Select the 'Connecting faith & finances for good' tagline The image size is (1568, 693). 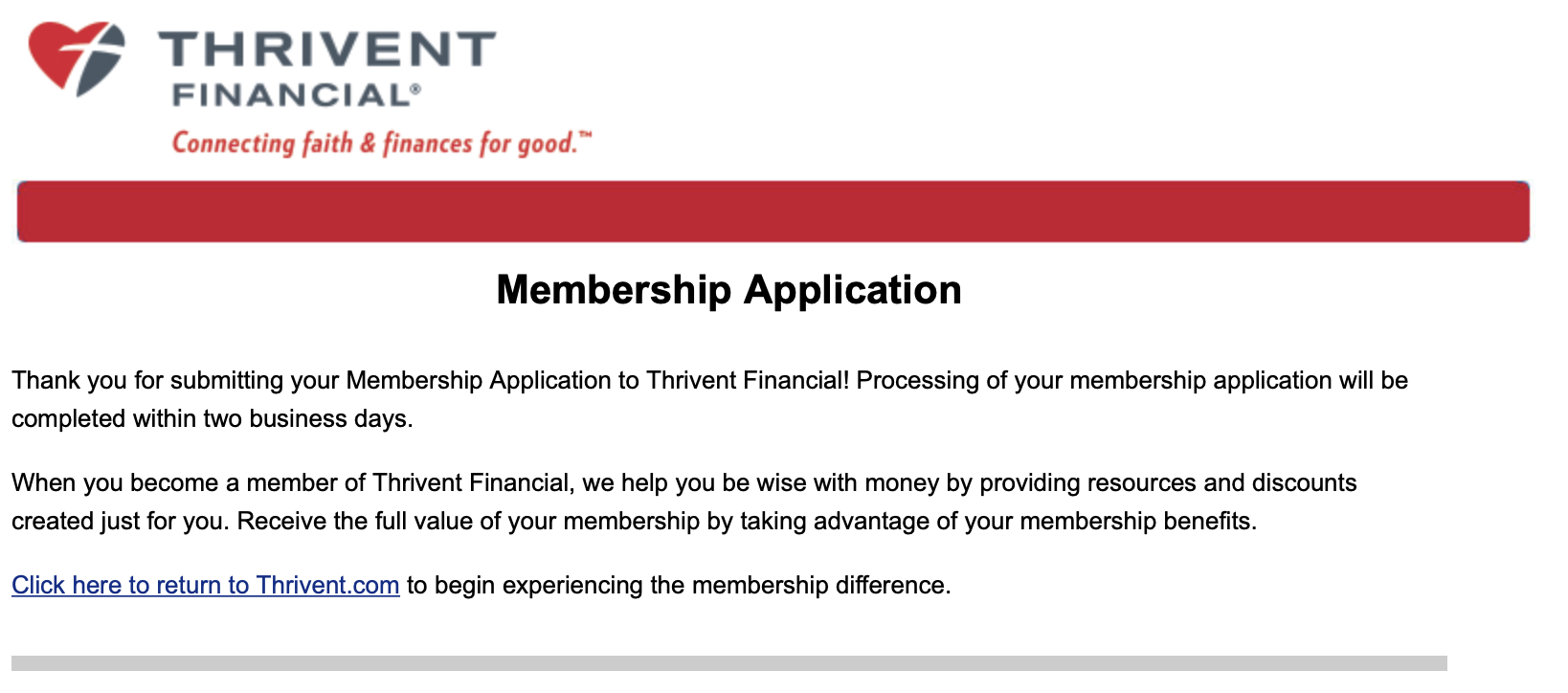[x=378, y=142]
